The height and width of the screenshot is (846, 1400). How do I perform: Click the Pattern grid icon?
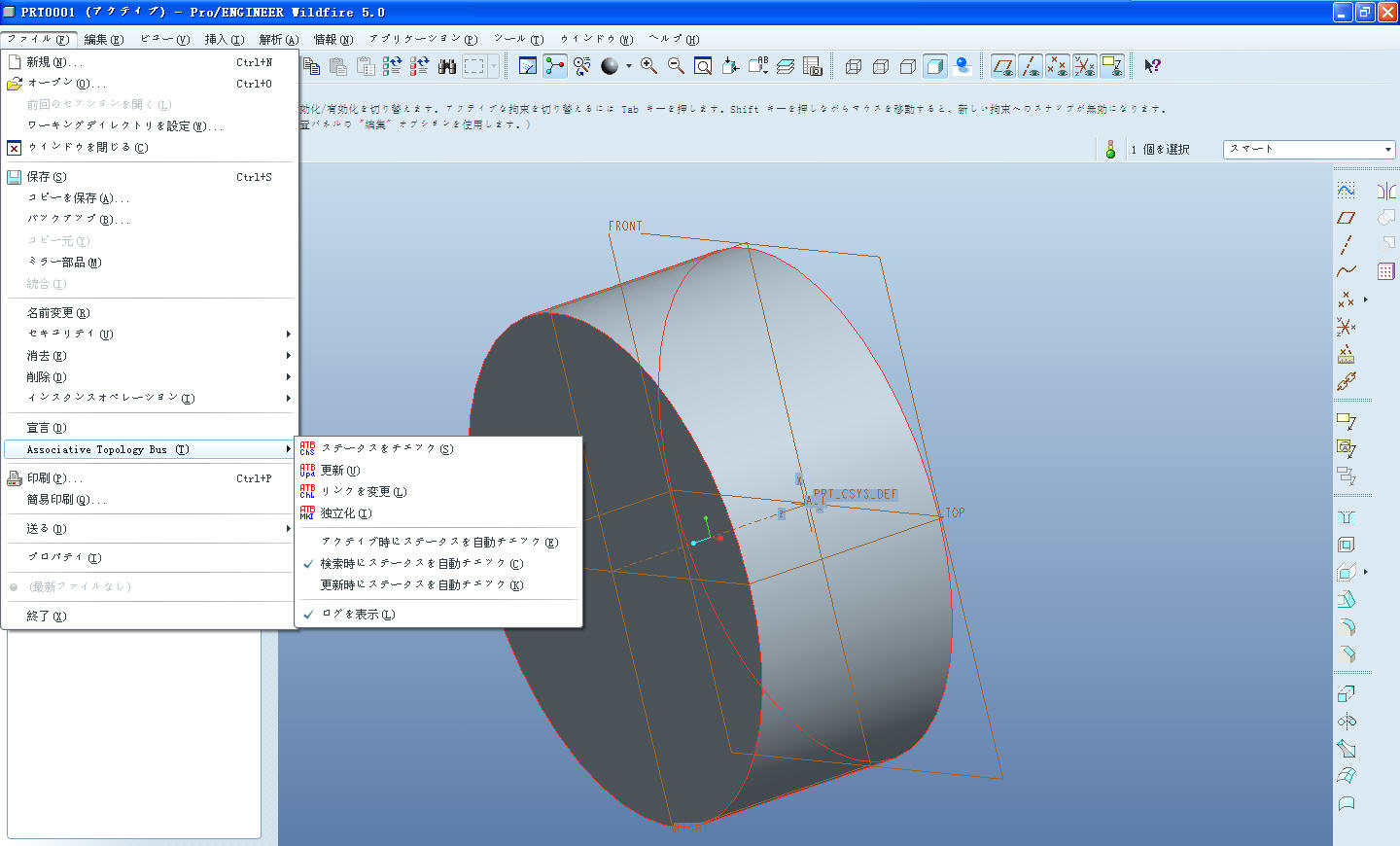(x=1386, y=271)
